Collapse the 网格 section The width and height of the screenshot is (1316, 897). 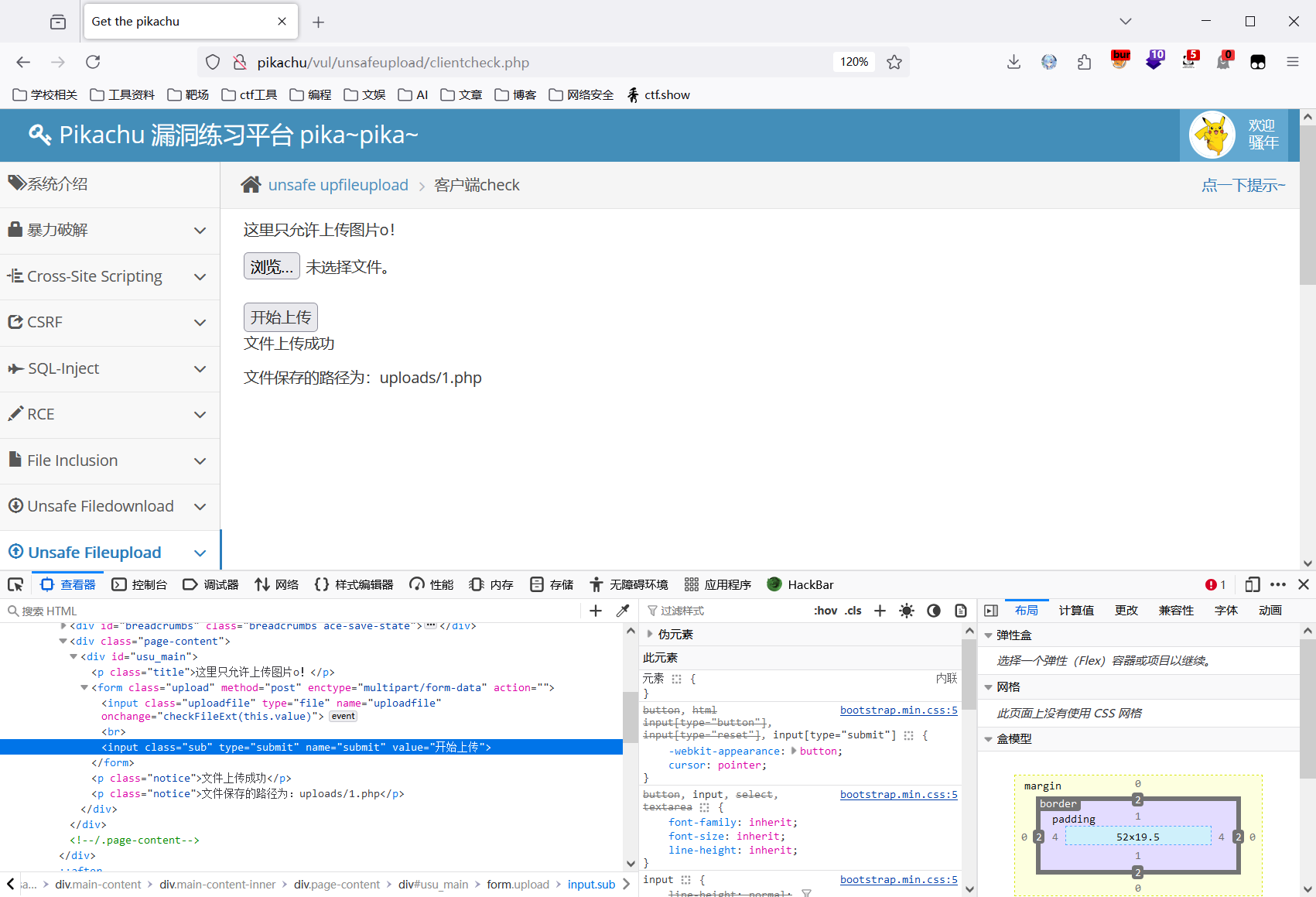(988, 687)
